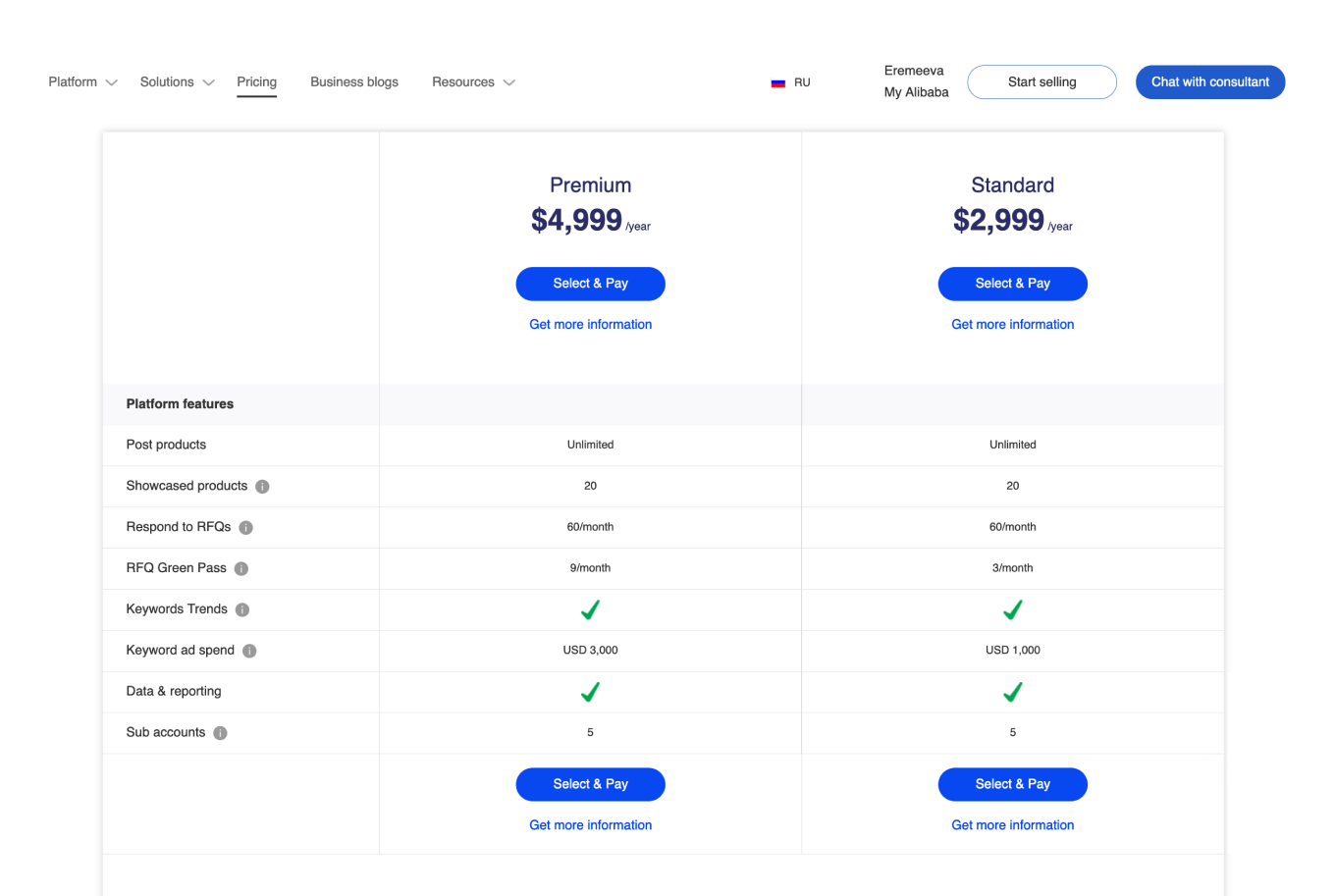Click the Standard plan title

1013,185
